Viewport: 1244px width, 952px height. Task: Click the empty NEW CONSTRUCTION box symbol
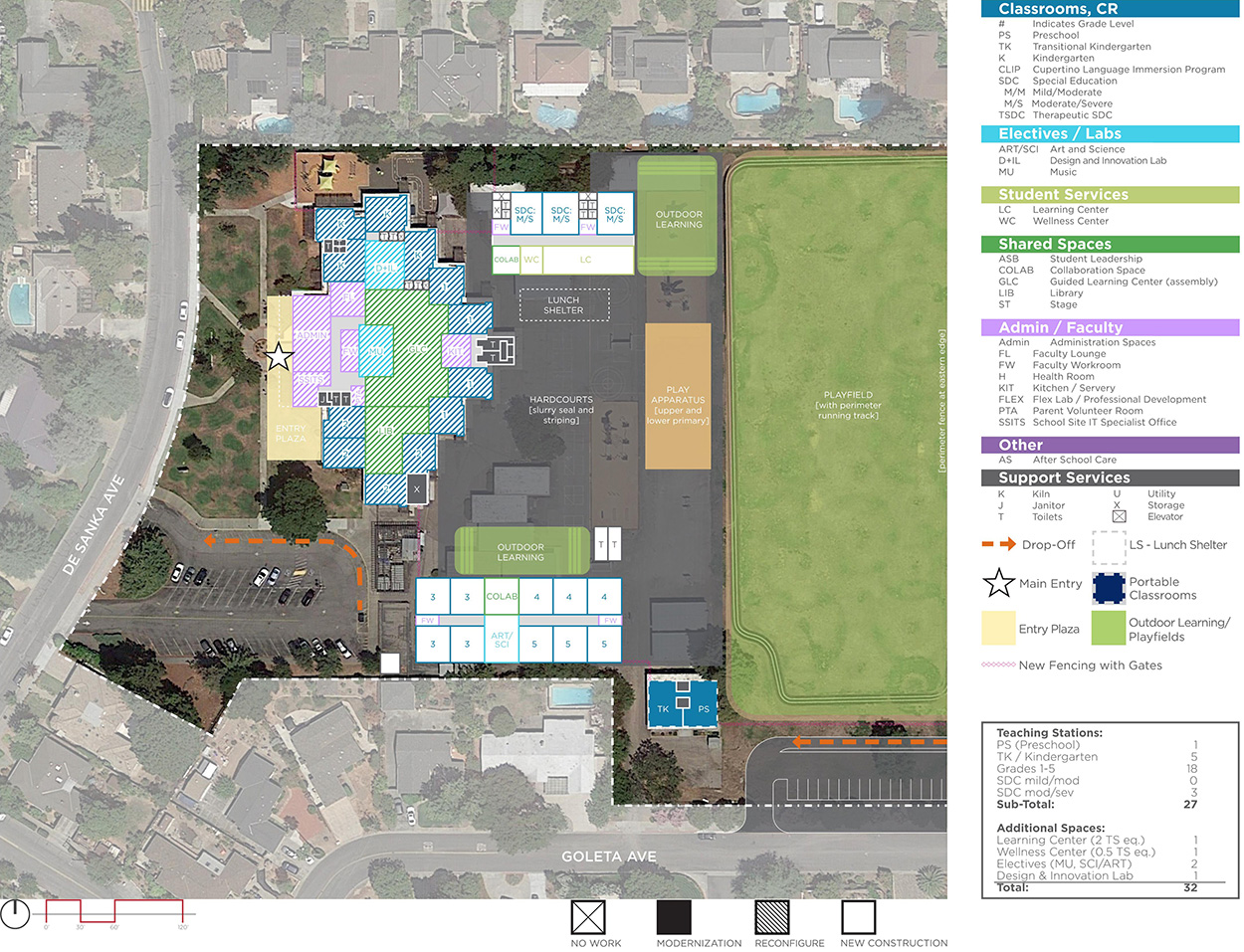tap(858, 916)
